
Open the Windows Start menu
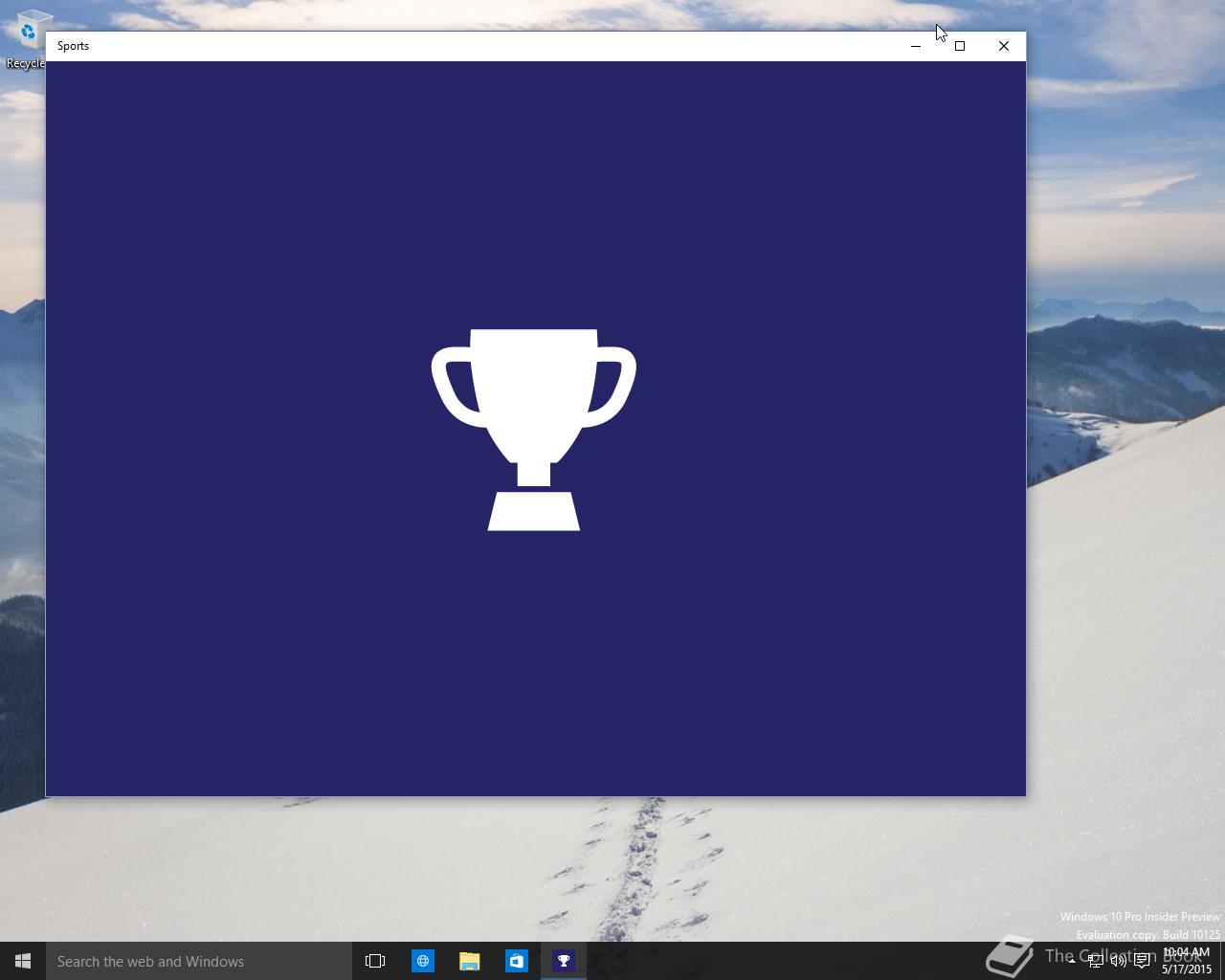click(23, 961)
